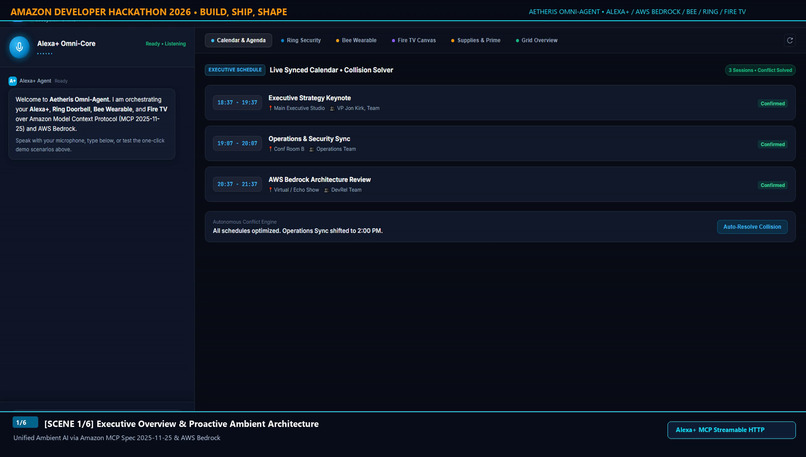Screen dimensions: 806x457
Task: Click the Auto-Resolve Collision button
Action: tap(752, 227)
